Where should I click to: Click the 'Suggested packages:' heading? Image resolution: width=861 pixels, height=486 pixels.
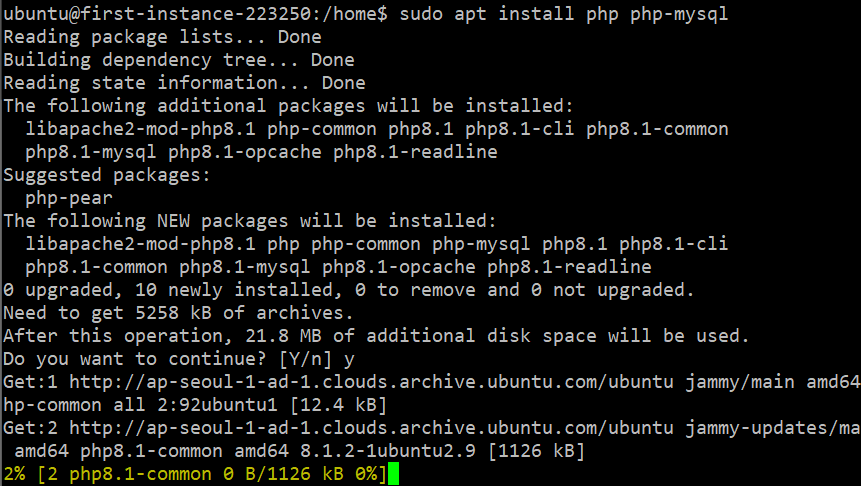click(x=107, y=175)
